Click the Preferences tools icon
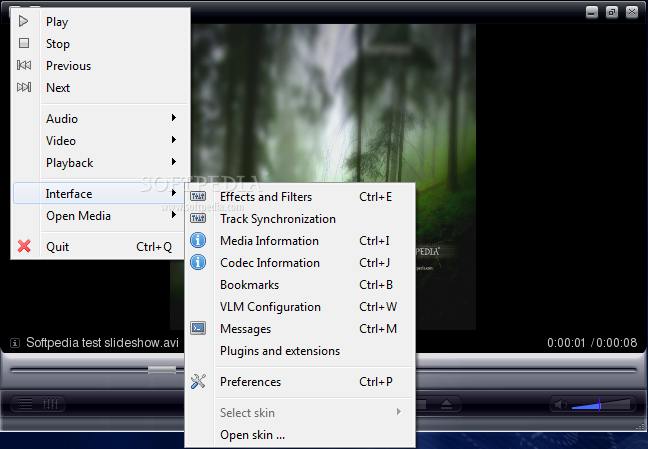648x449 pixels. [198, 381]
